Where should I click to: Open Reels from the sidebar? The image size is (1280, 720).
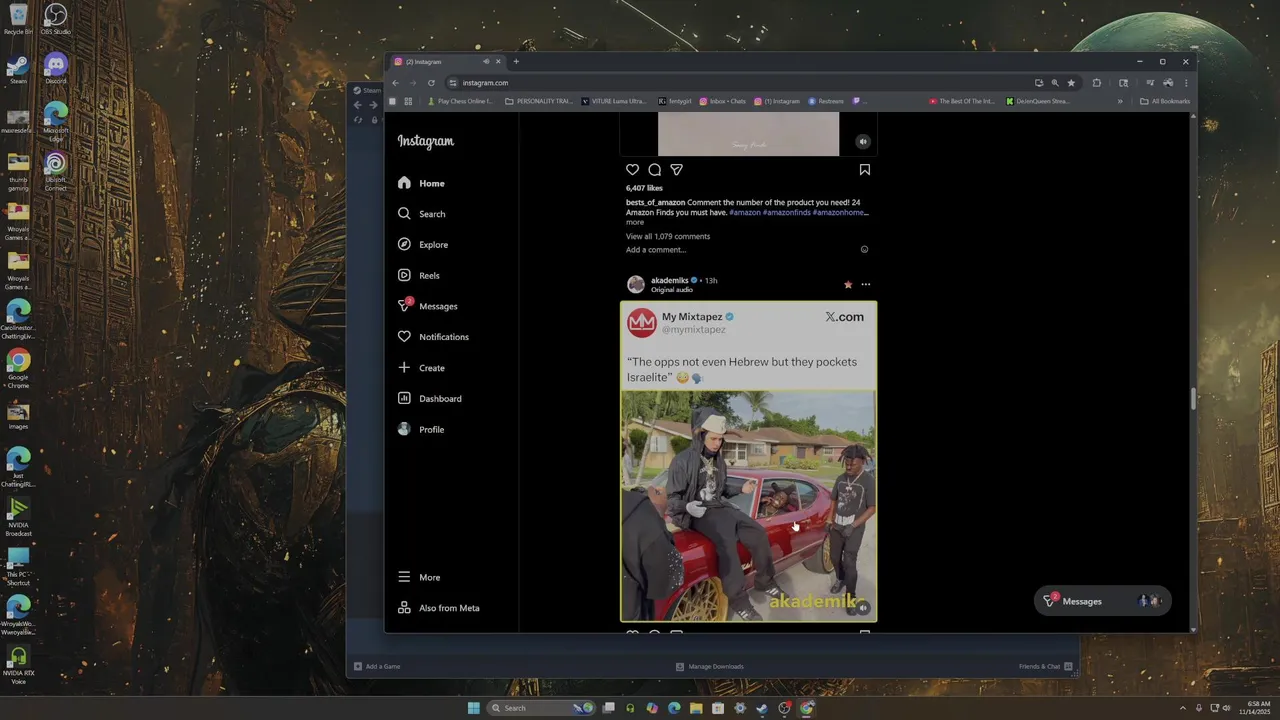point(418,276)
